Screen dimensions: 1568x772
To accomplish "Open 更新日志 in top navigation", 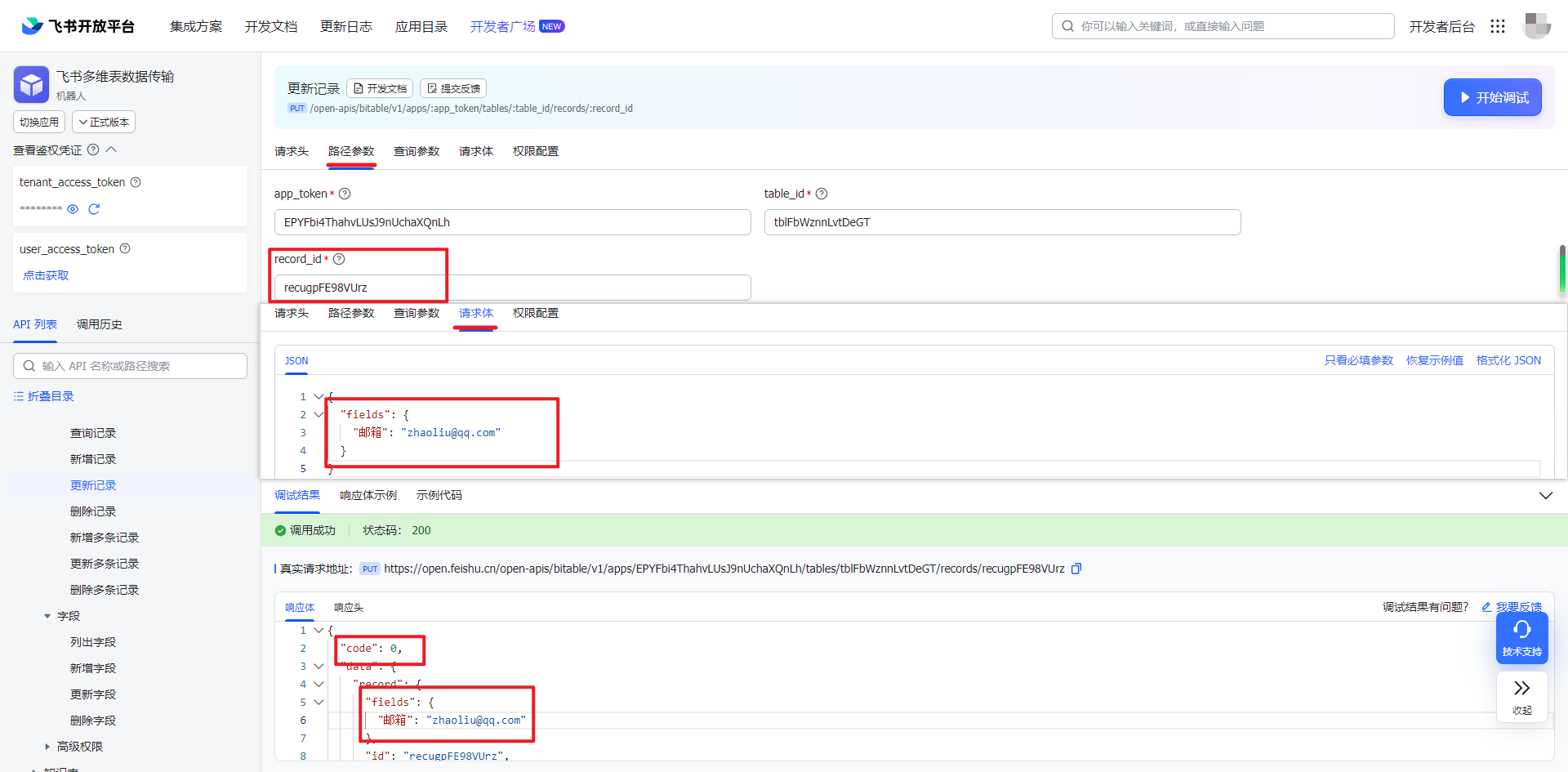I will (346, 26).
